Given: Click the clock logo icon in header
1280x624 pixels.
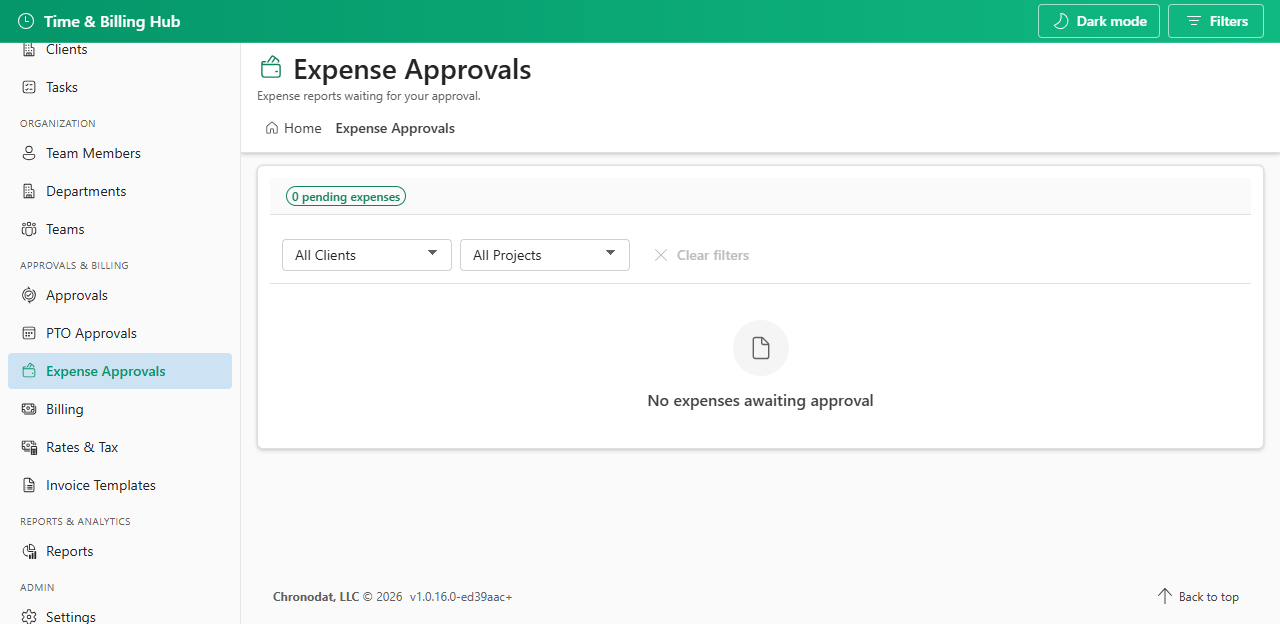Looking at the screenshot, I should click(x=26, y=21).
